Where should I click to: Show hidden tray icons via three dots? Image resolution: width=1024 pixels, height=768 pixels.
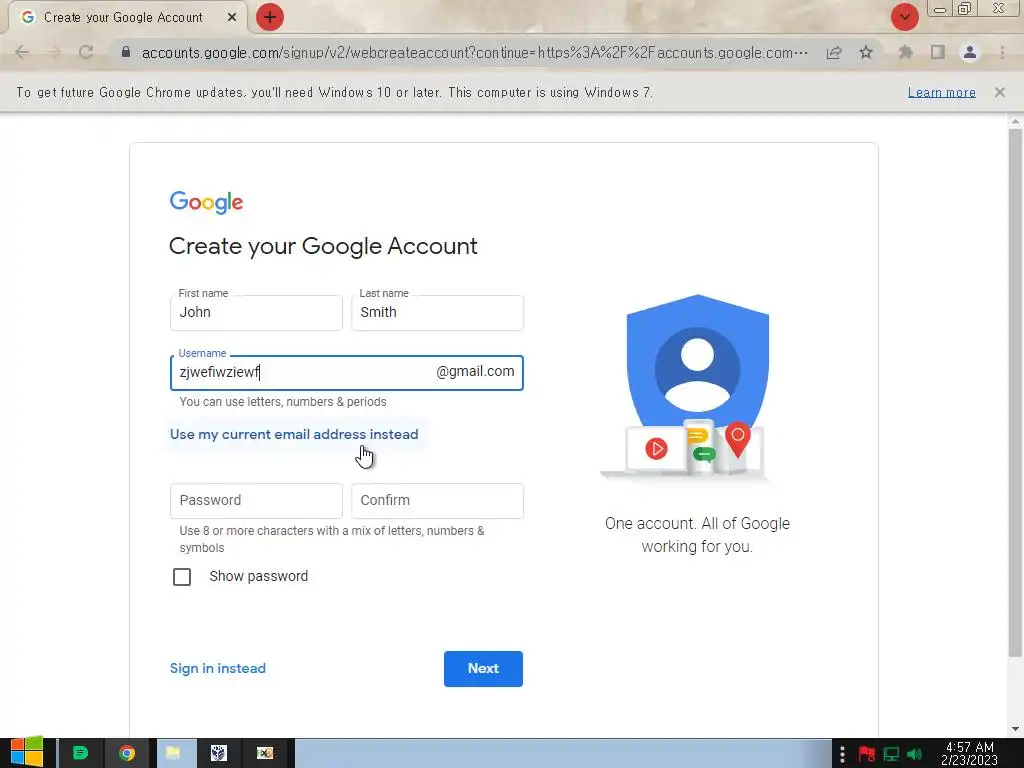(842, 754)
